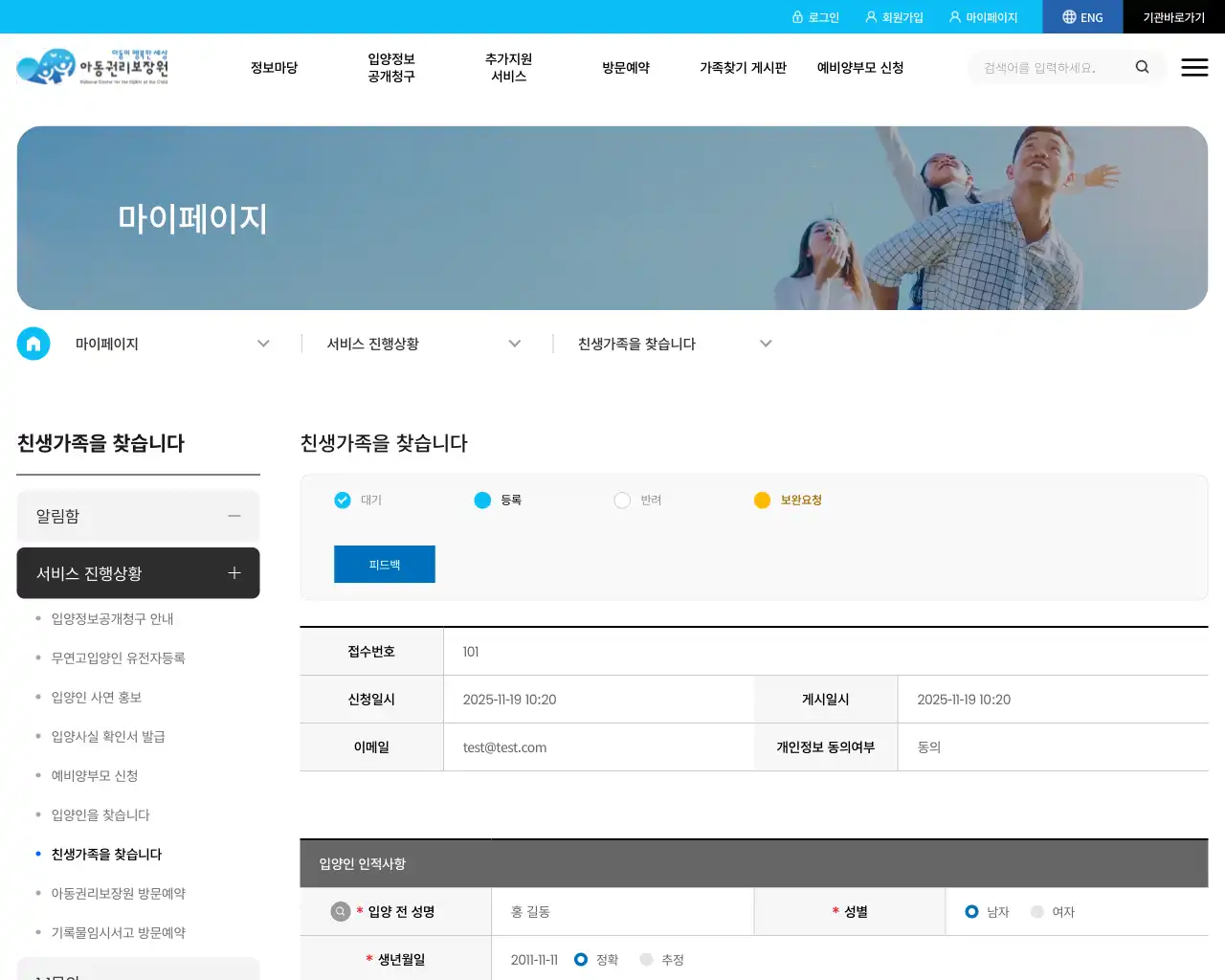Click the home icon in the breadcrumb
1225x980 pixels.
click(x=33, y=344)
